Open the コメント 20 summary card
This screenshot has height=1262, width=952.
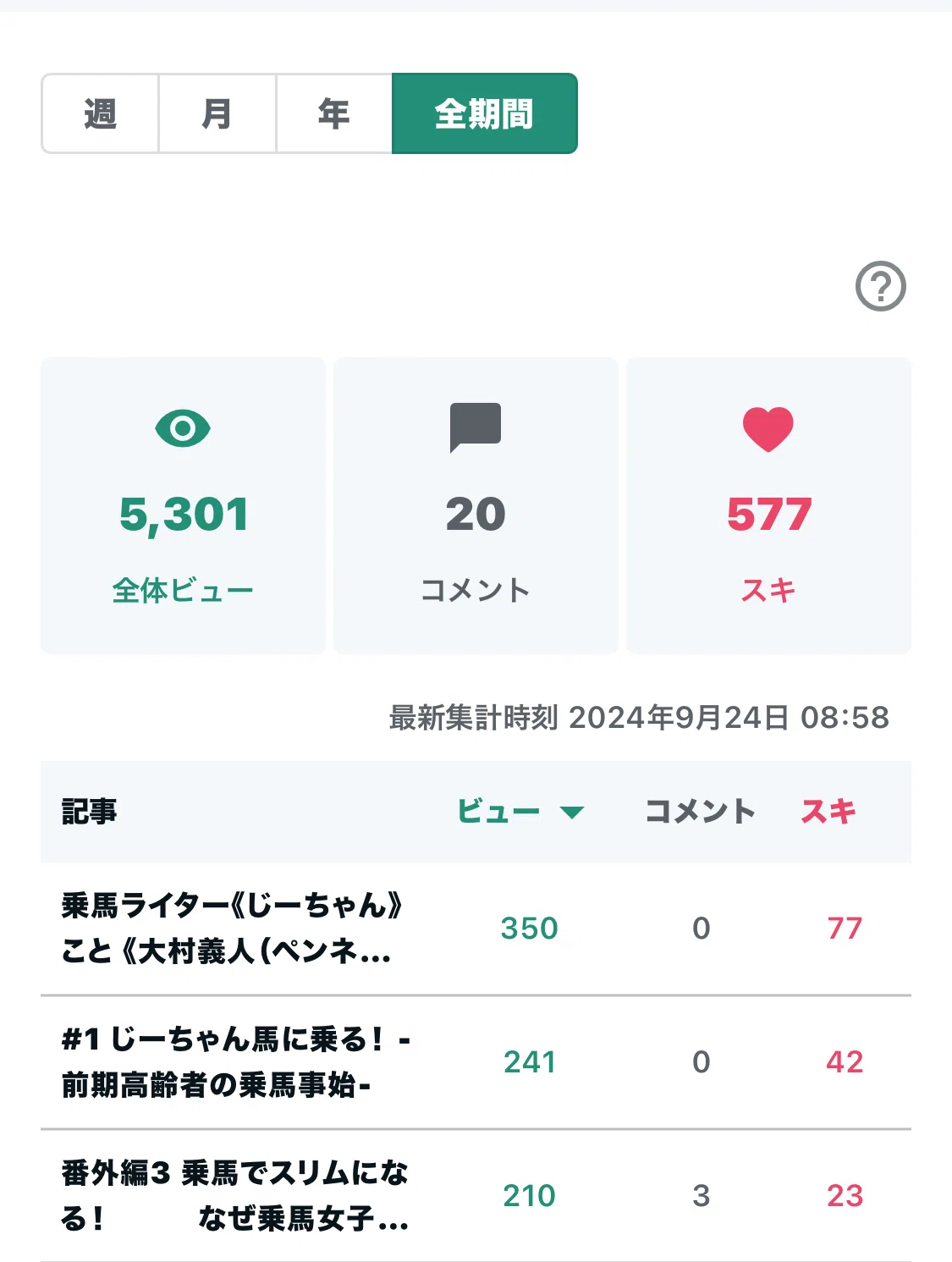[476, 505]
